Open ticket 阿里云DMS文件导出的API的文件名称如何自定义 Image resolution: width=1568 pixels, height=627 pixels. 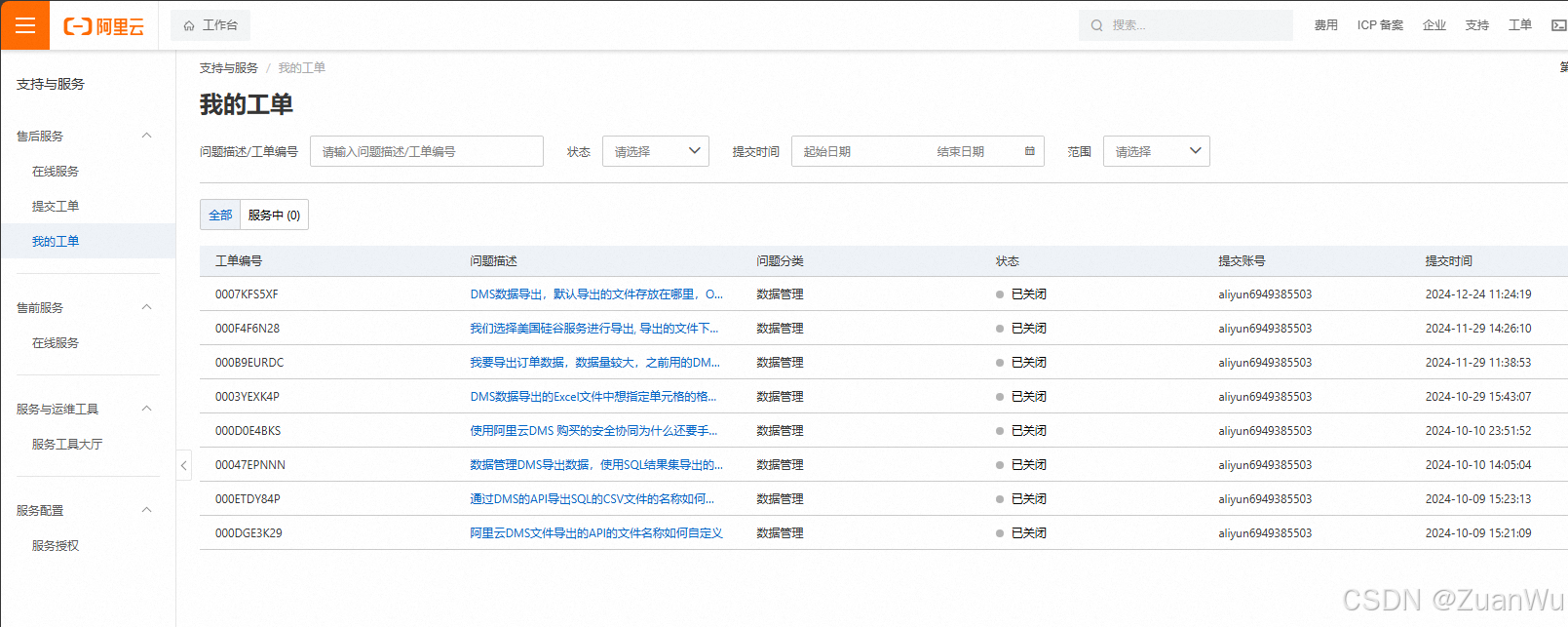tap(596, 533)
